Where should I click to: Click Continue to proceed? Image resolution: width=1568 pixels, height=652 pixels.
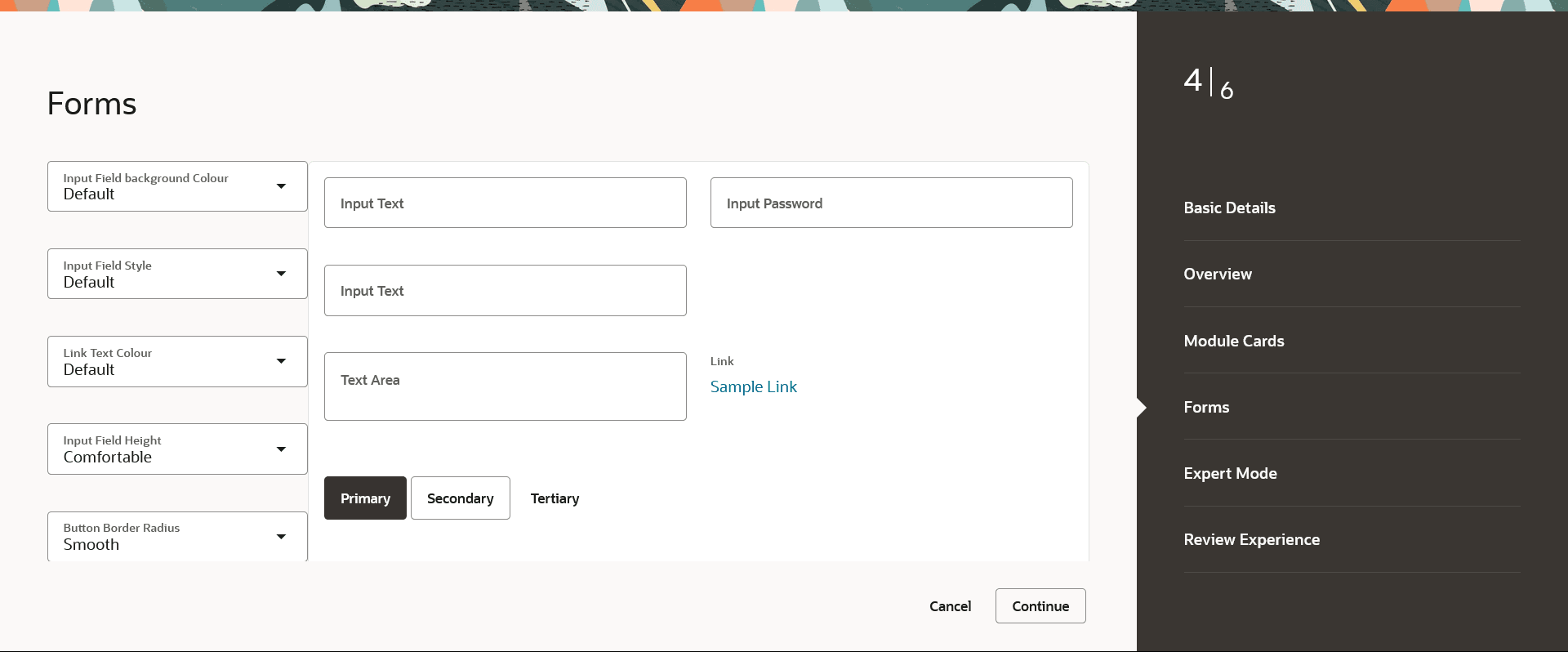[1040, 606]
